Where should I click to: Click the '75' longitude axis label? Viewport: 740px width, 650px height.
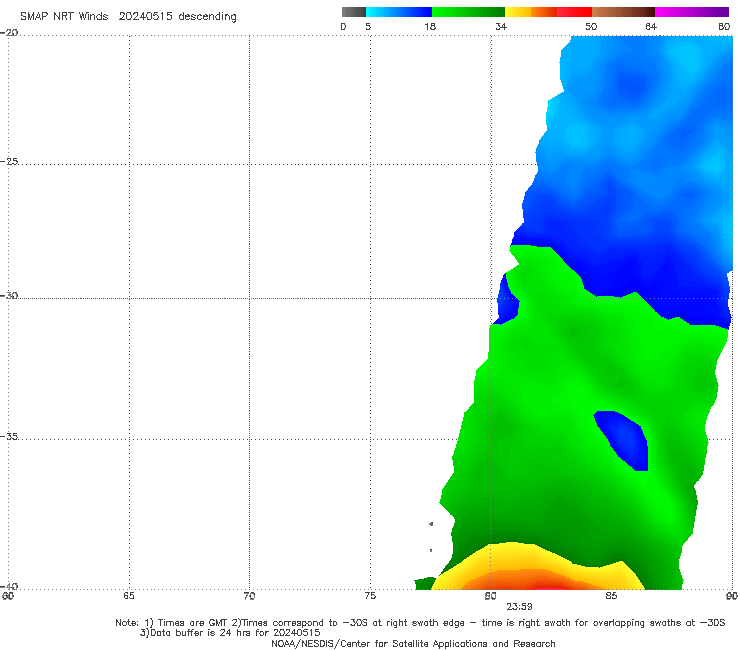(370, 596)
